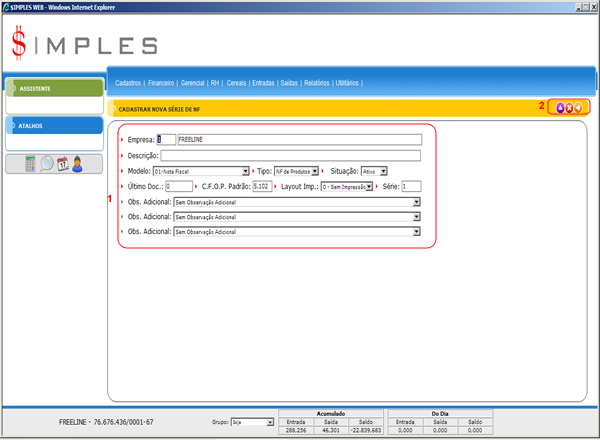Click the user avatar icon
Image resolution: width=600 pixels, height=440 pixels.
click(x=77, y=164)
